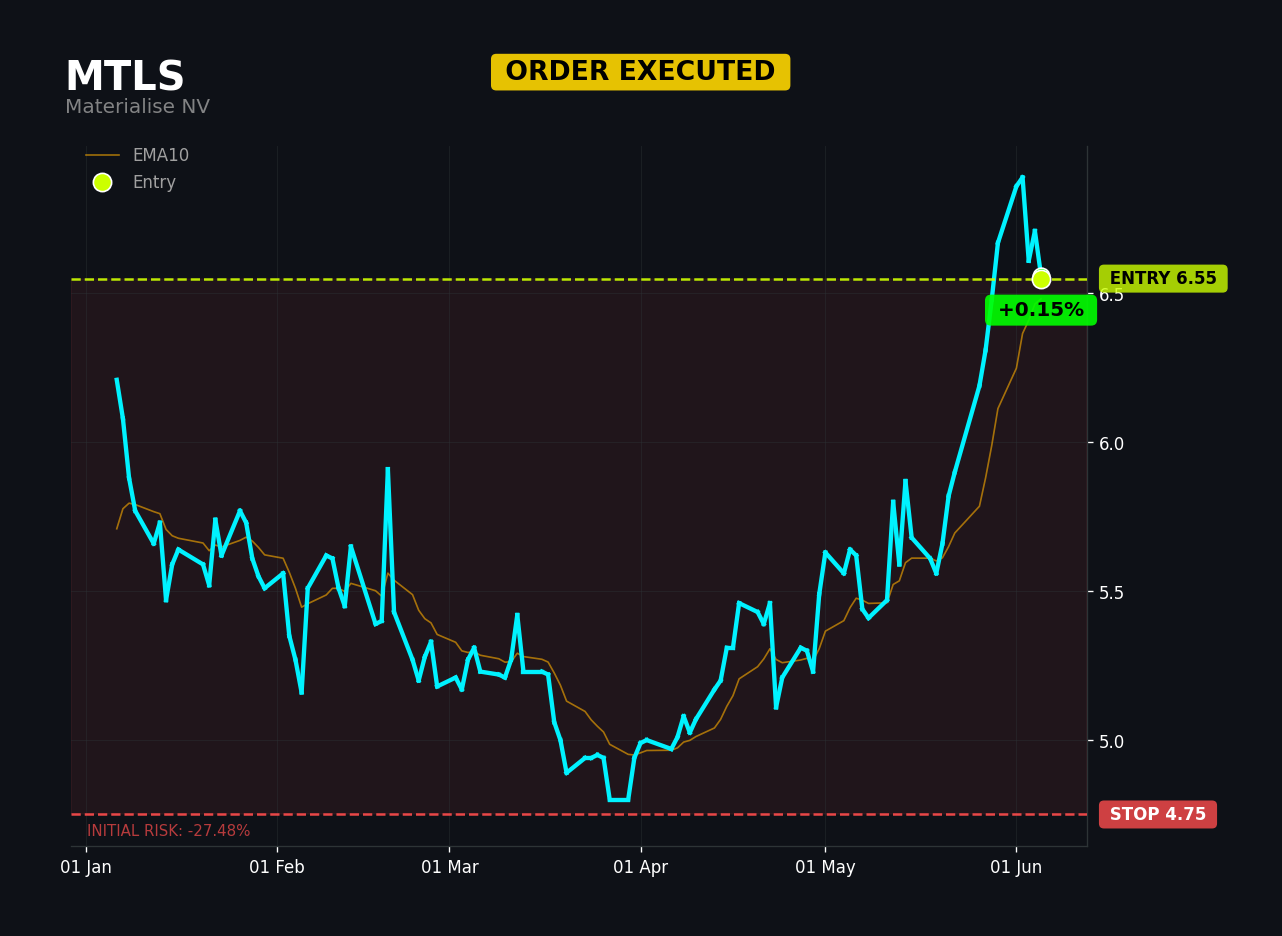This screenshot has height=936, width=1282.
Task: Click the 5.5 price axis label
Action: (1111, 592)
